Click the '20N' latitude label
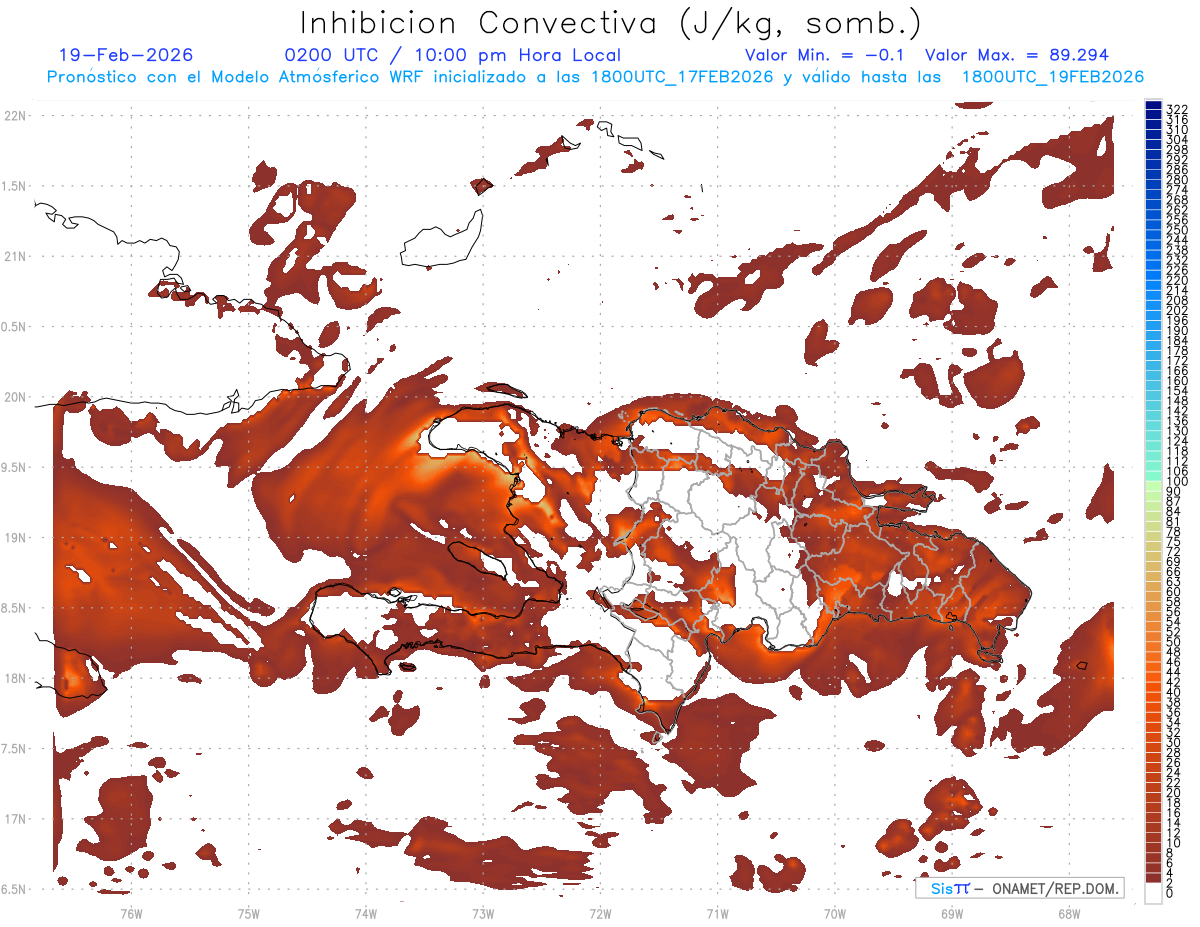 [x=16, y=397]
